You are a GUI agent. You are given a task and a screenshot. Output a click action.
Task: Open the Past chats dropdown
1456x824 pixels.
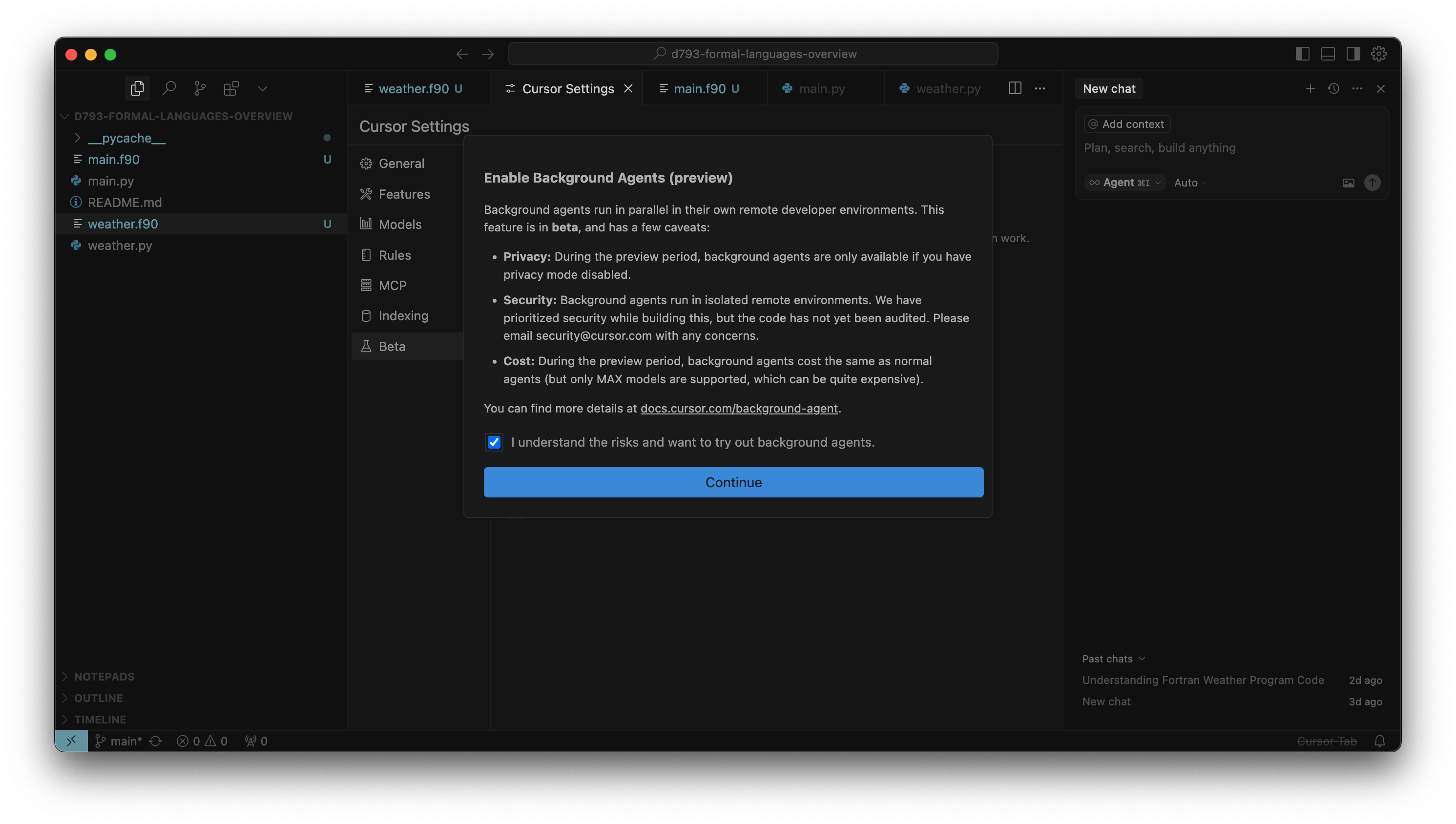tap(1113, 658)
